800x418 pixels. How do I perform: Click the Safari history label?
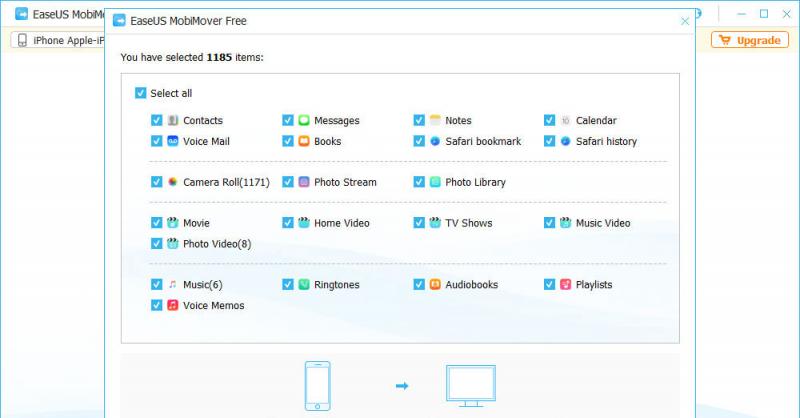click(x=606, y=141)
